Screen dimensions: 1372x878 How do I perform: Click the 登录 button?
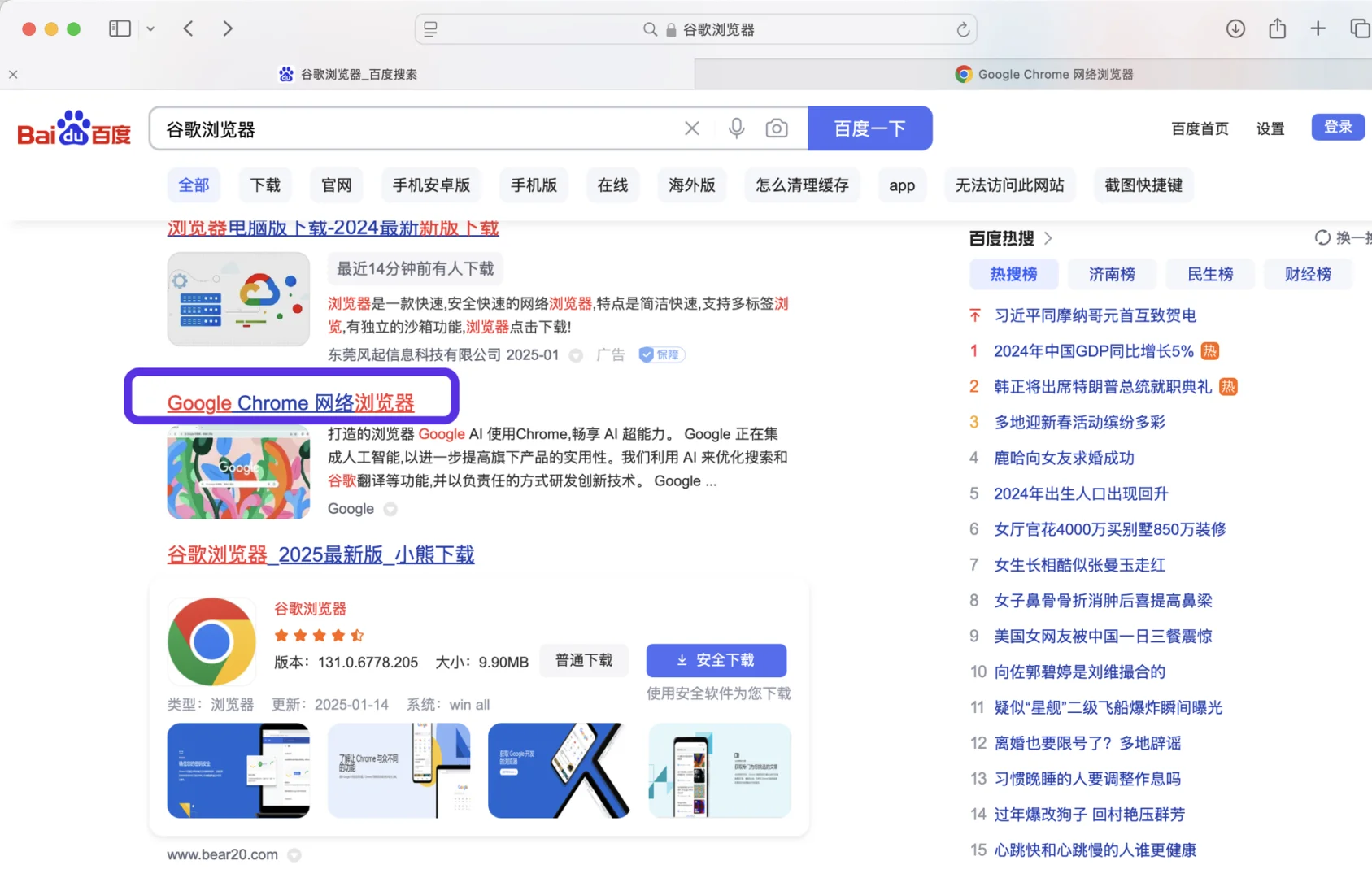pos(1337,127)
